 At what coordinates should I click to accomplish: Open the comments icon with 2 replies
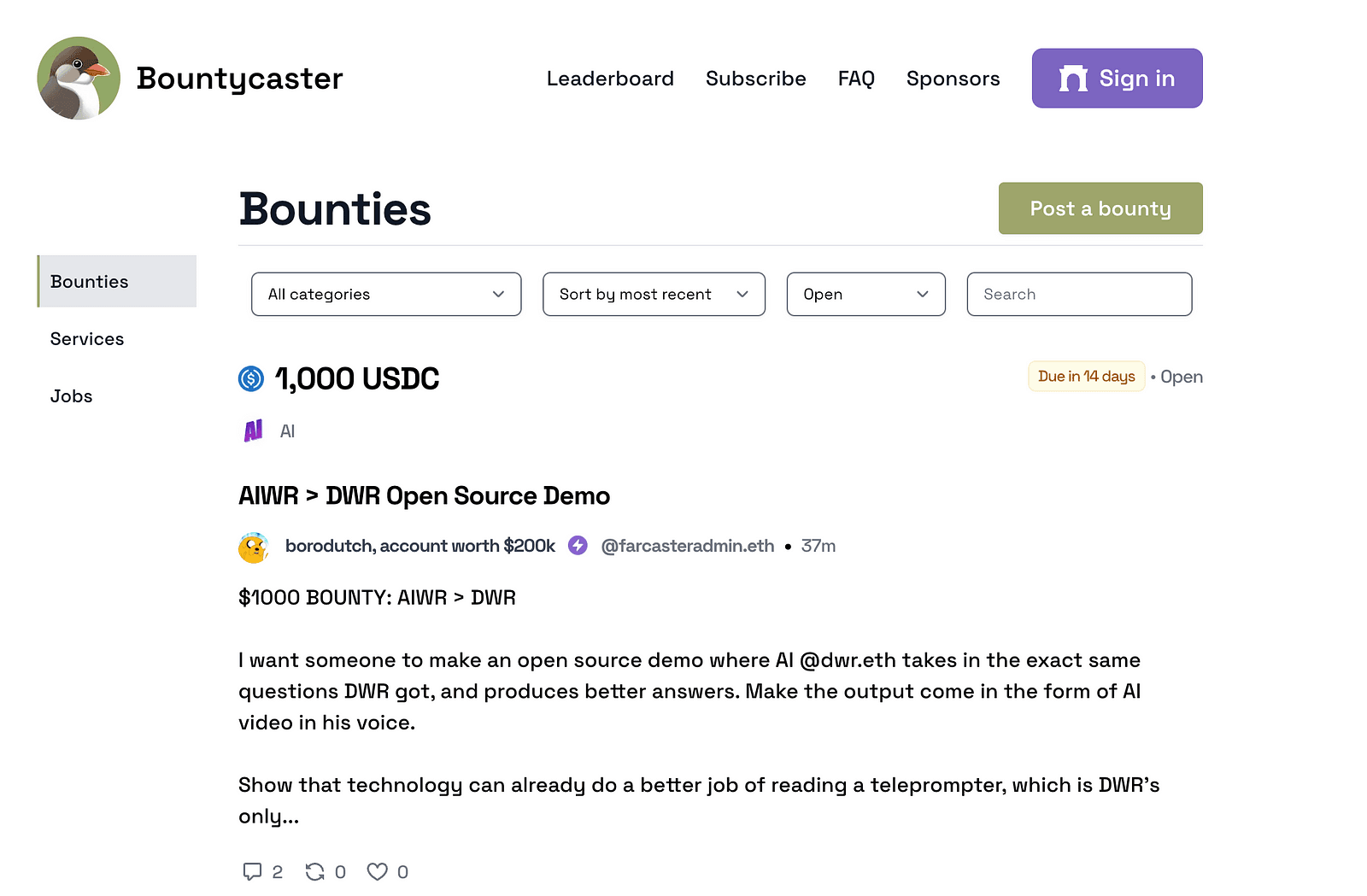coord(252,871)
